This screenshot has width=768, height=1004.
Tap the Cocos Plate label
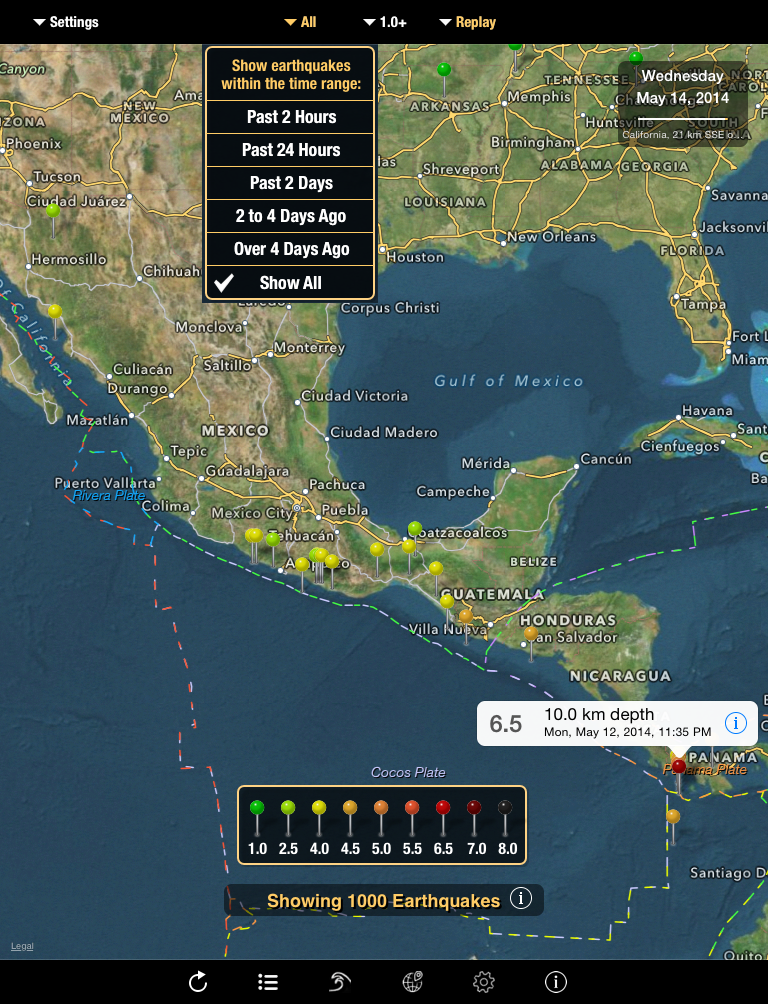pyautogui.click(x=408, y=772)
